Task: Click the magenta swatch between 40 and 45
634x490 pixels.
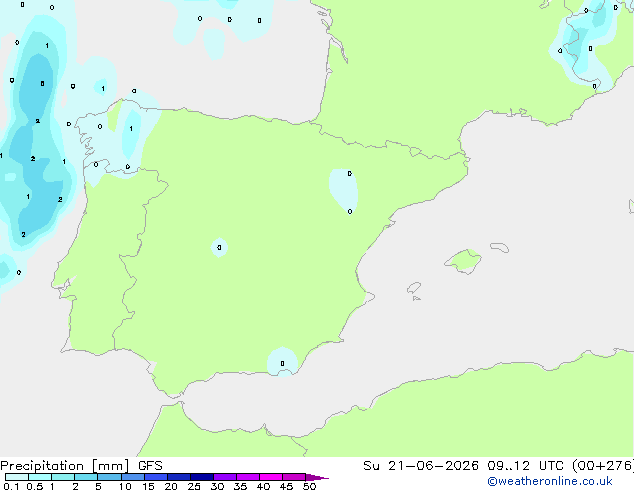Action: 271,477
